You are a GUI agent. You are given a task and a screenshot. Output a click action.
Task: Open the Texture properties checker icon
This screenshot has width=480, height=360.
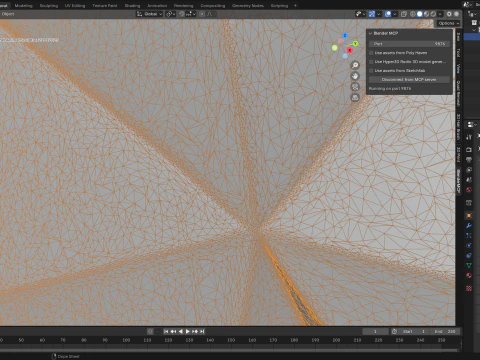(x=469, y=288)
